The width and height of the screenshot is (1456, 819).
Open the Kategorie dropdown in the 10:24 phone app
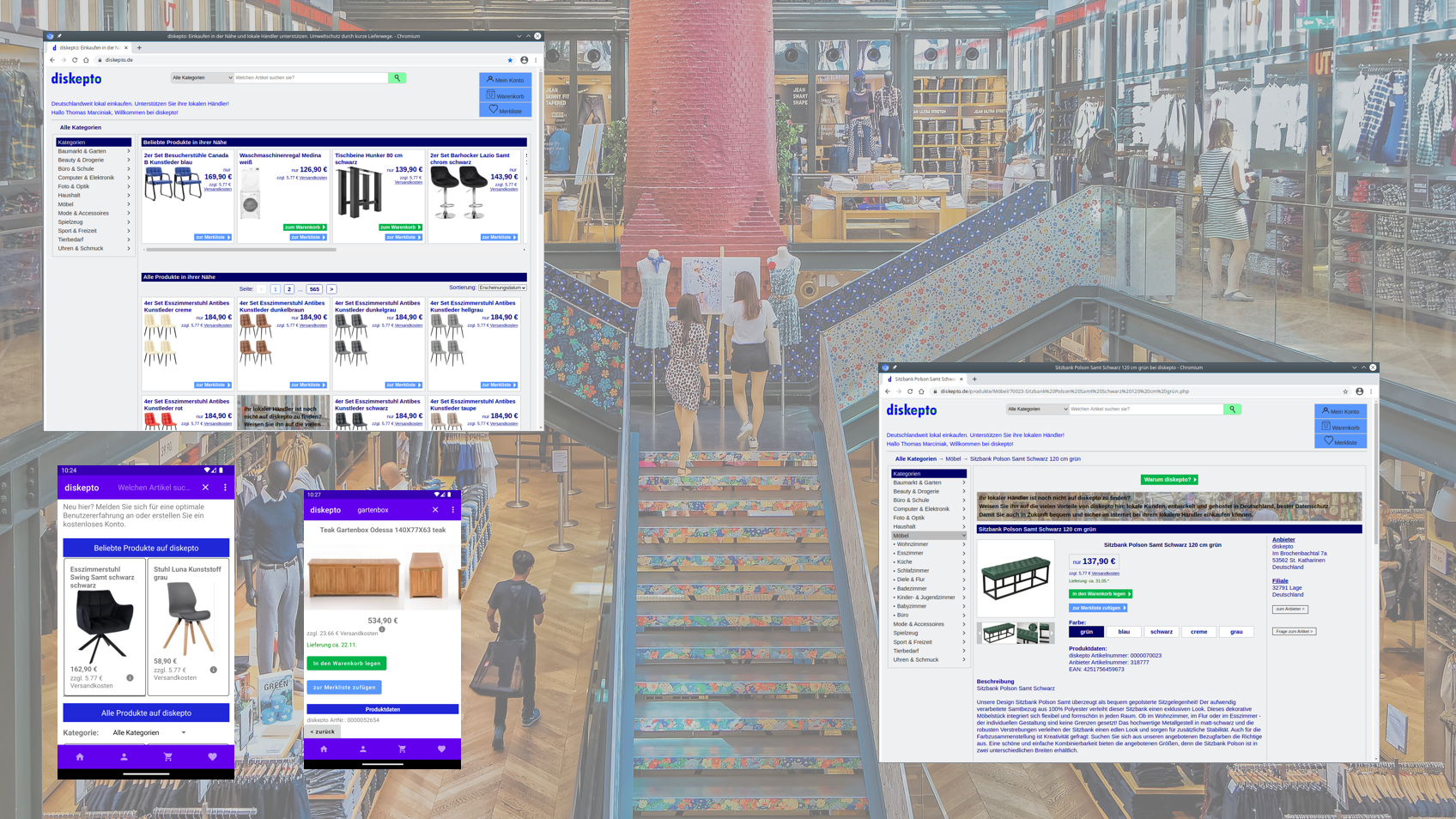point(149,733)
